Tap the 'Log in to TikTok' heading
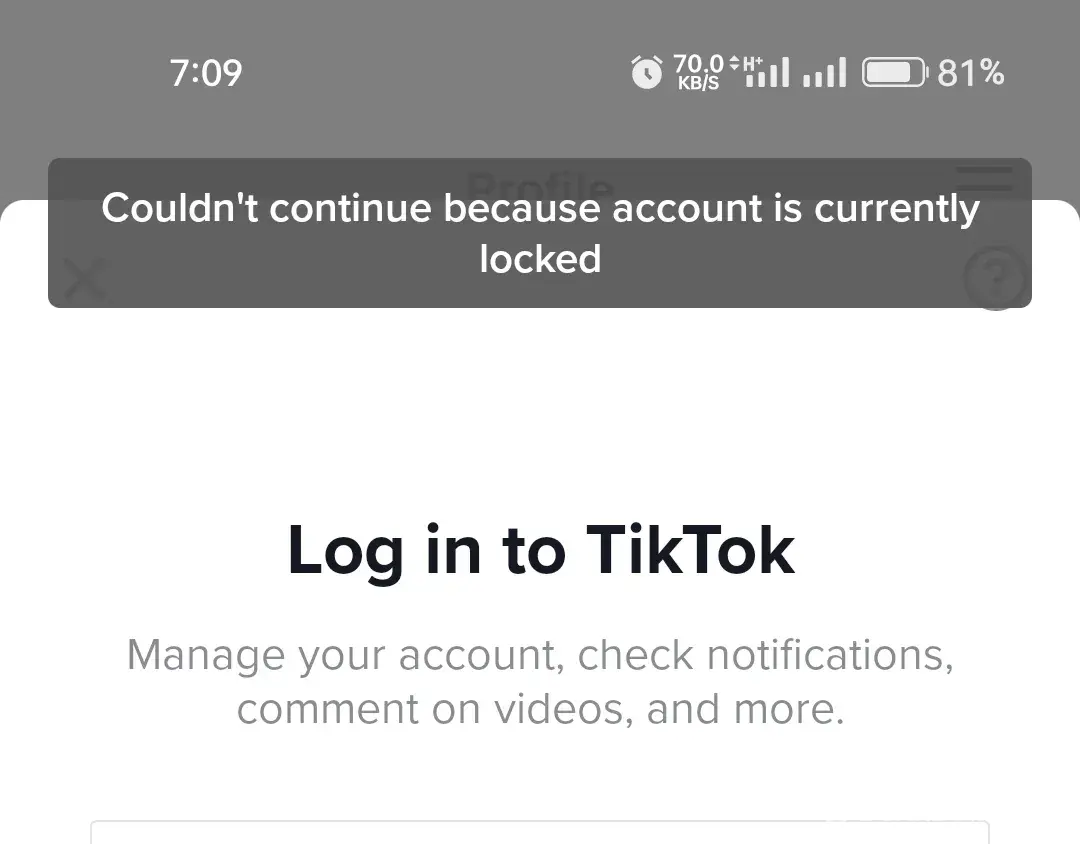Screen dimensions: 1080x844 click(540, 549)
